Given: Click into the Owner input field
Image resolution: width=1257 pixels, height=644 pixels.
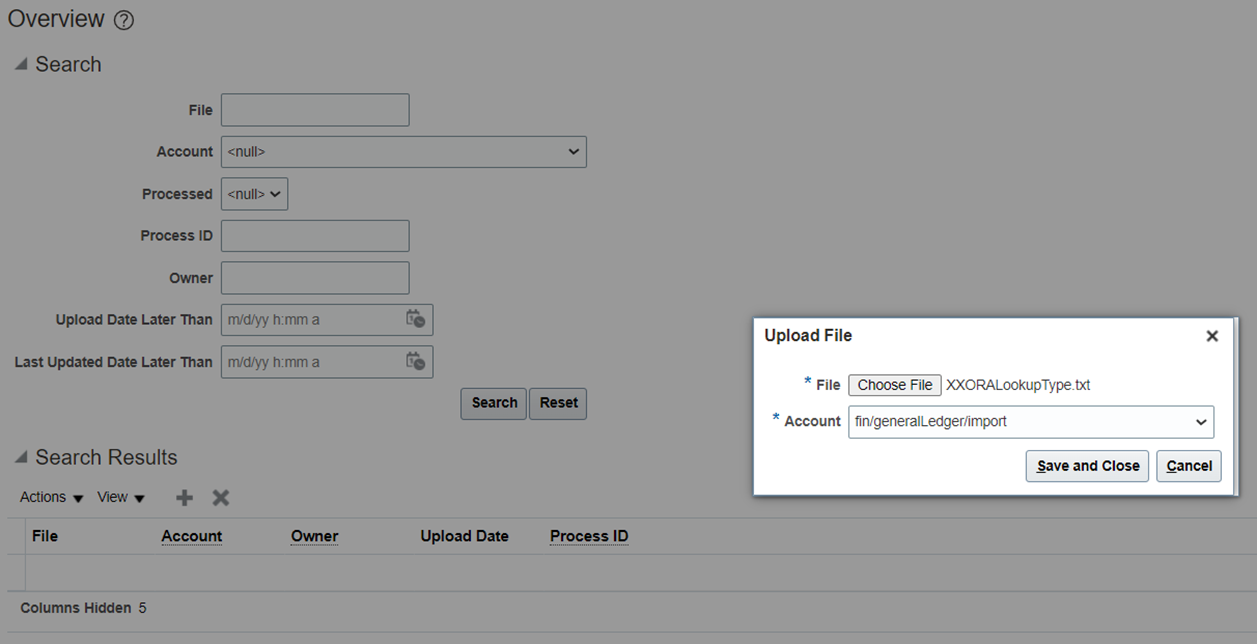Looking at the screenshot, I should tap(315, 277).
